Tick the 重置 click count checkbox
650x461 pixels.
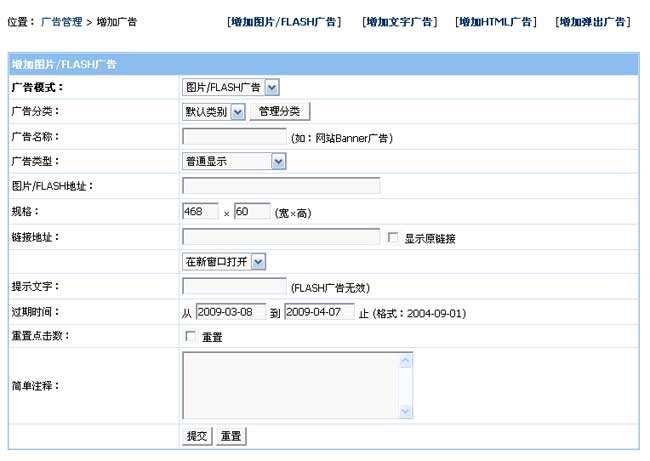point(190,337)
